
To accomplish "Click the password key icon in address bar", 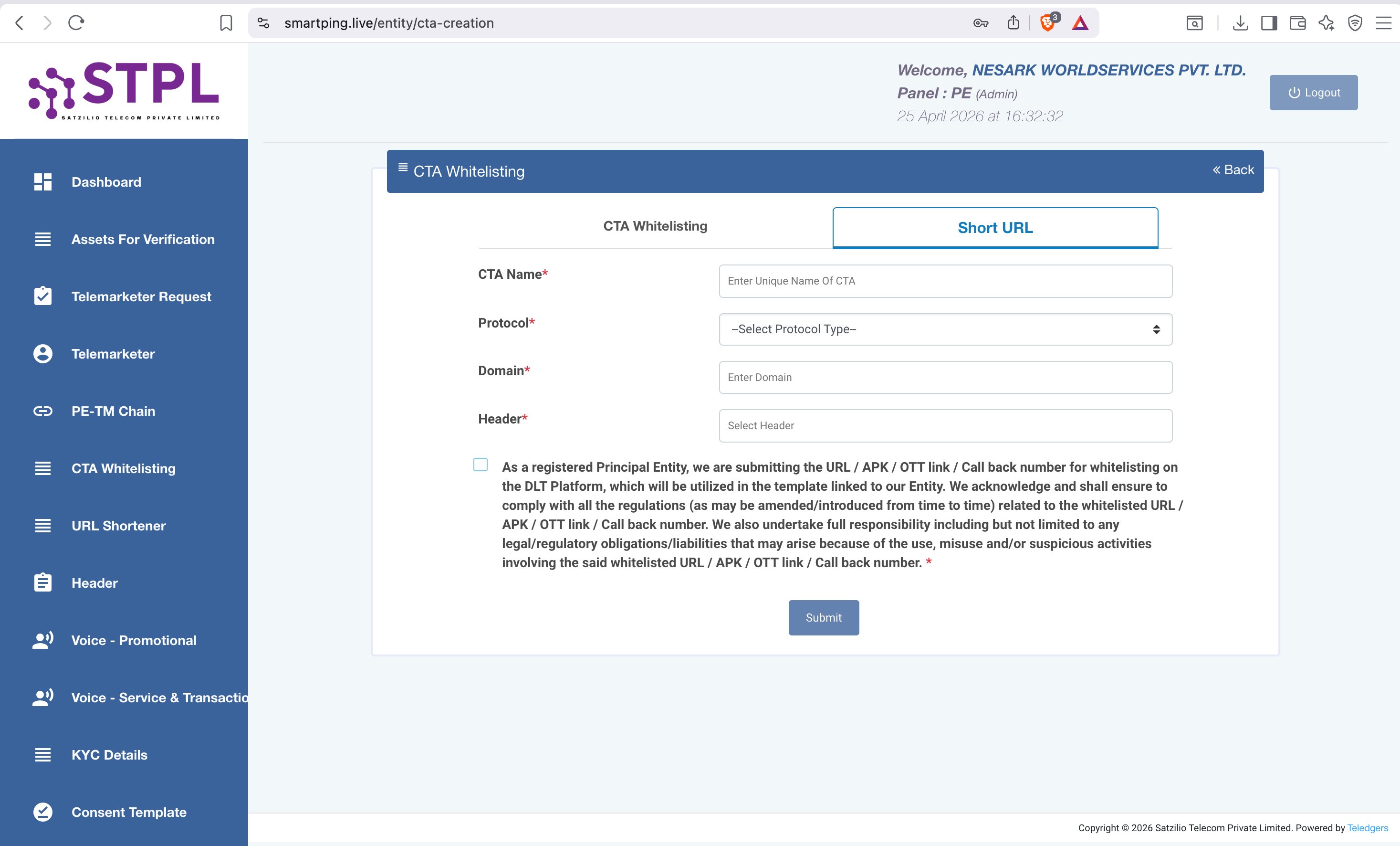I will pyautogui.click(x=981, y=23).
